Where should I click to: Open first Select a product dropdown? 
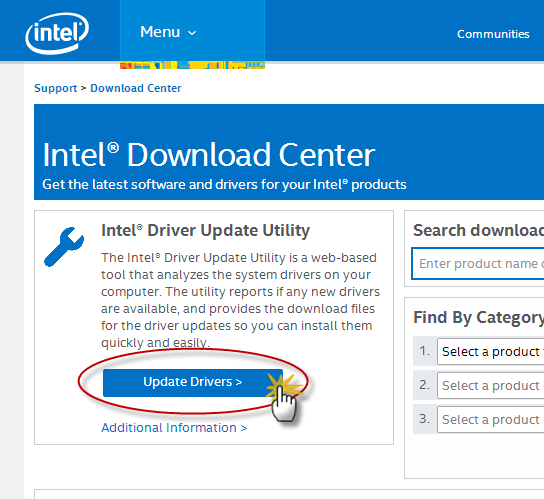point(491,352)
